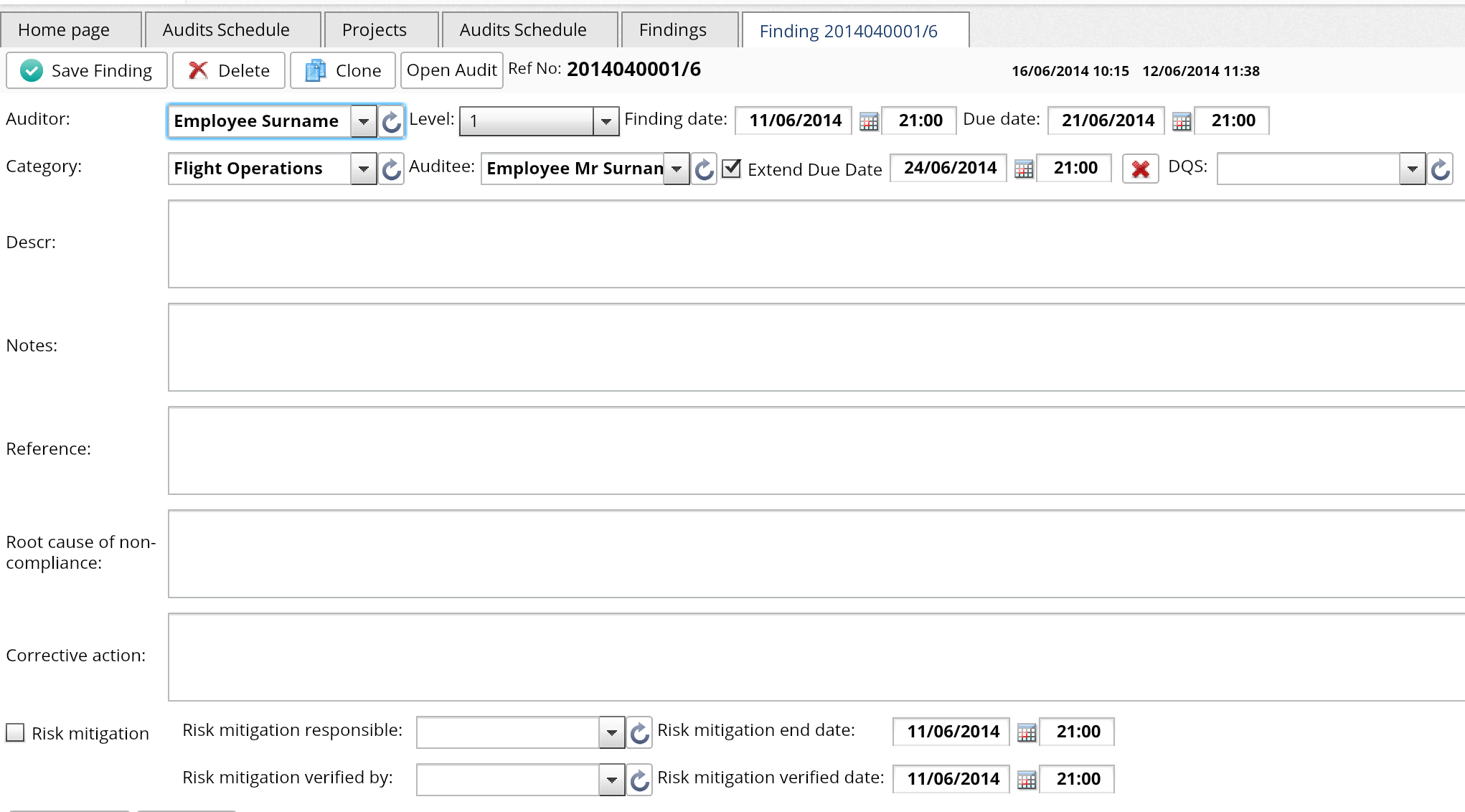Clone this finding
This screenshot has height=812, width=1465.
(343, 70)
